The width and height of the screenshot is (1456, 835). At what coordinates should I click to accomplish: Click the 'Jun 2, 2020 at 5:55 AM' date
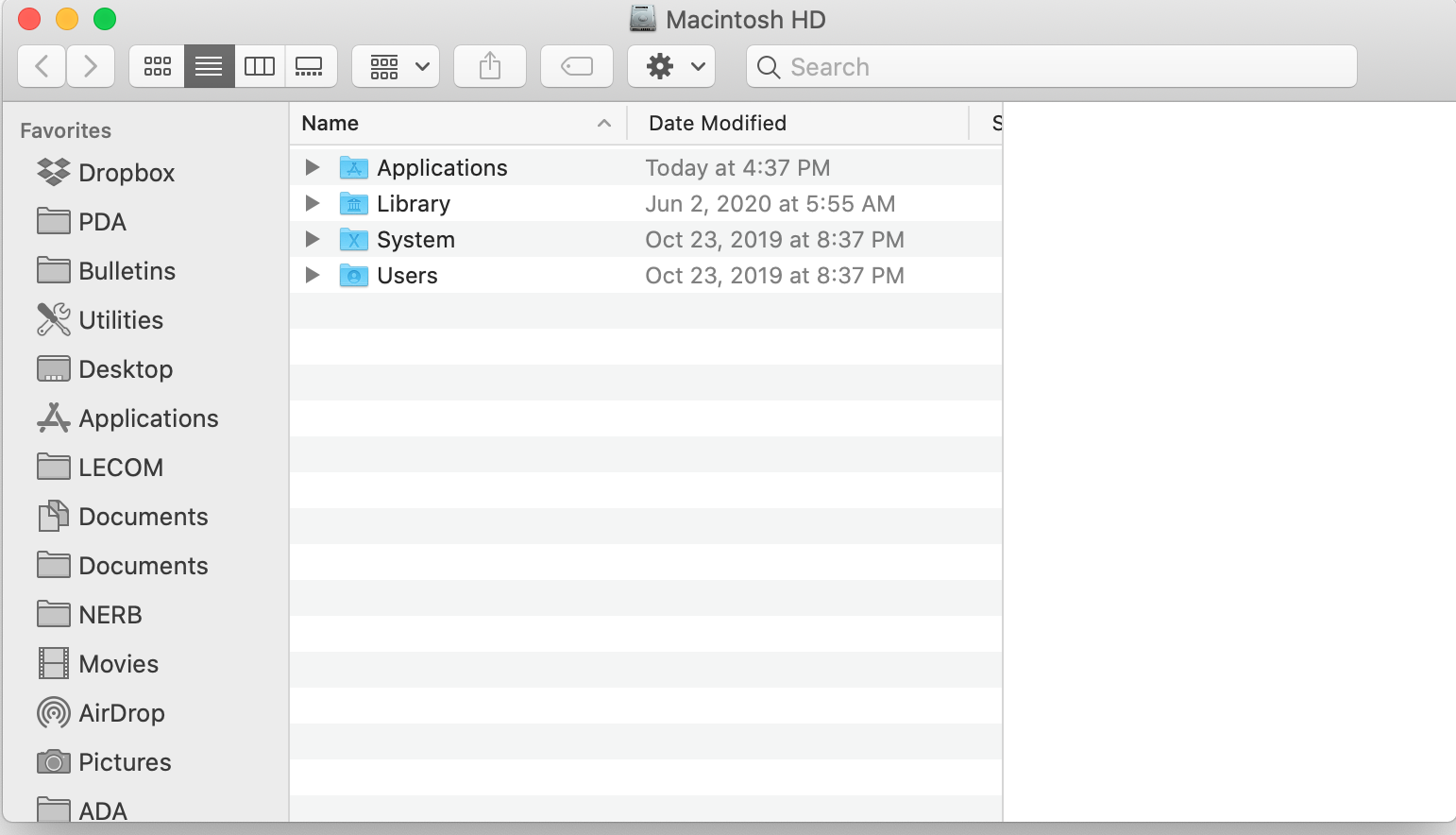pos(770,203)
